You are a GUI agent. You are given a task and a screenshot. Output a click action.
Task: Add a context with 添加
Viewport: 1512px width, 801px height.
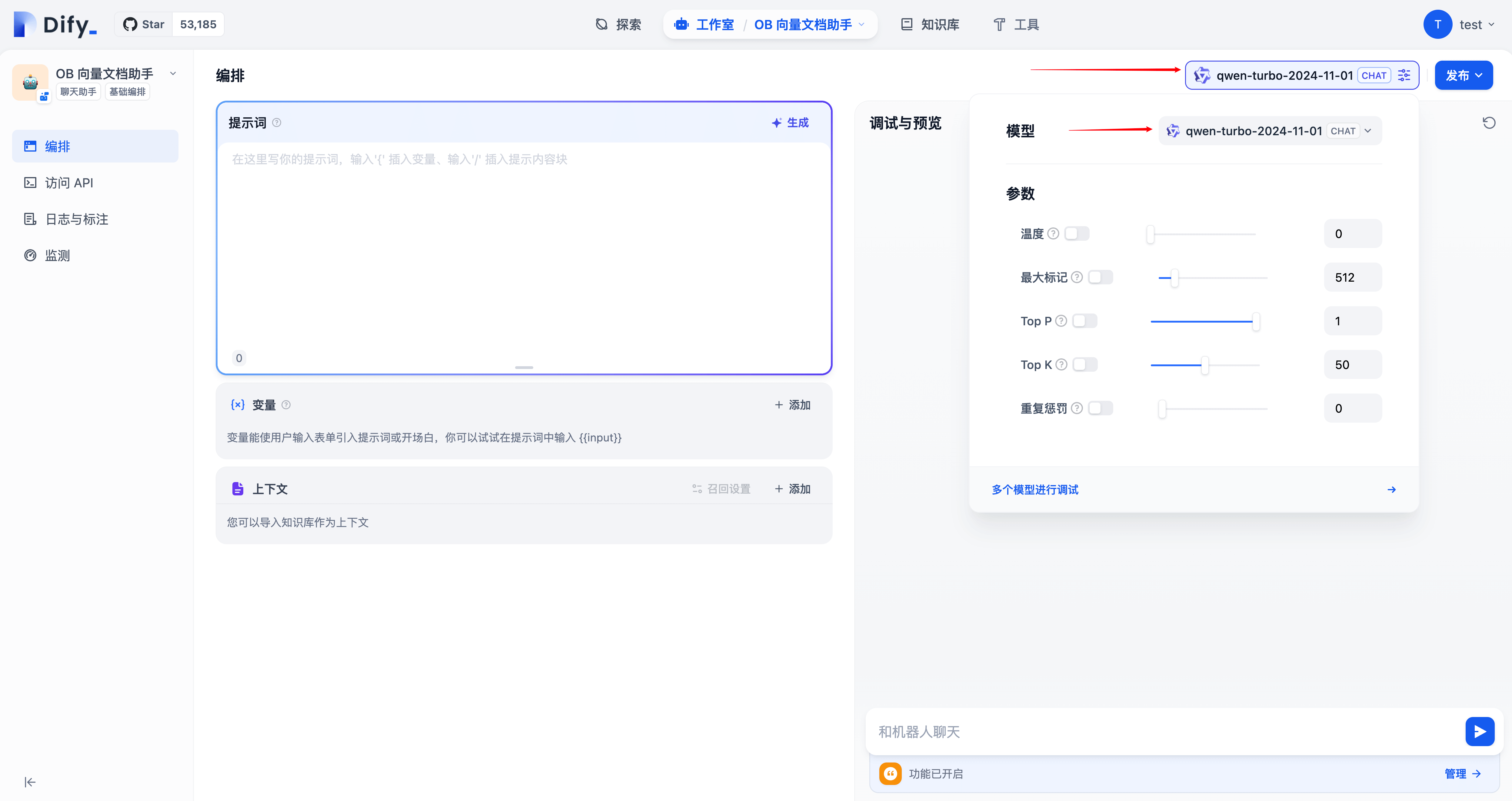792,489
